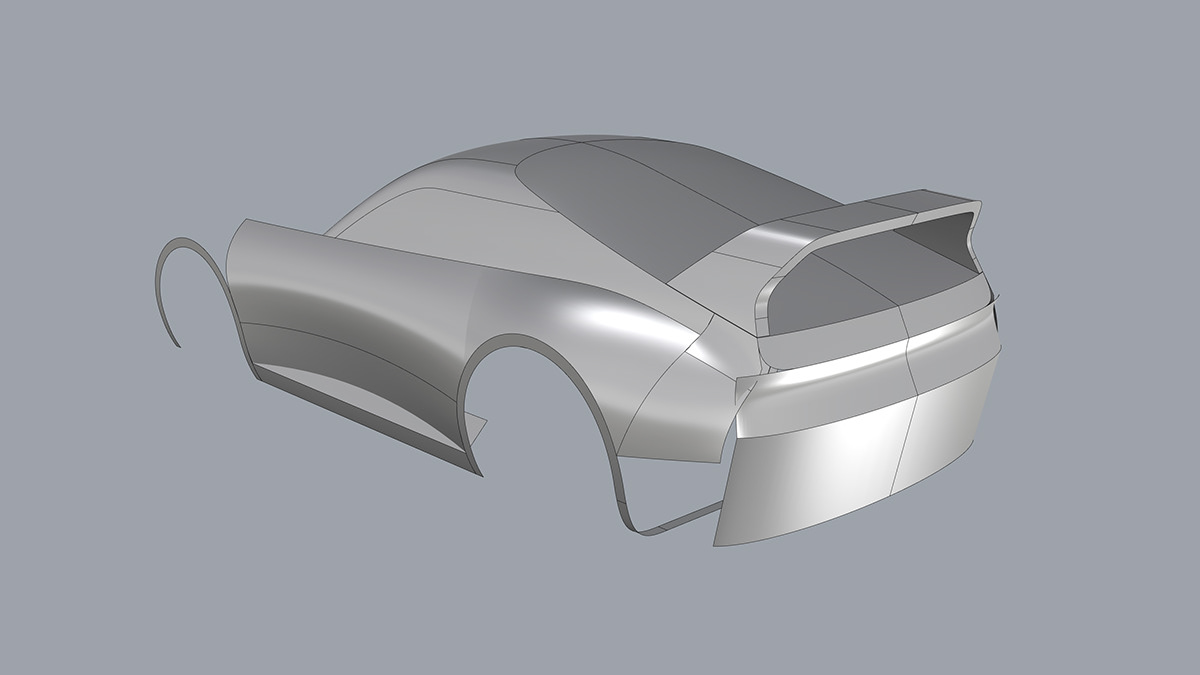This screenshot has width=1200, height=675.
Task: Click the spoiler support pedestal
Action: pos(765,300)
